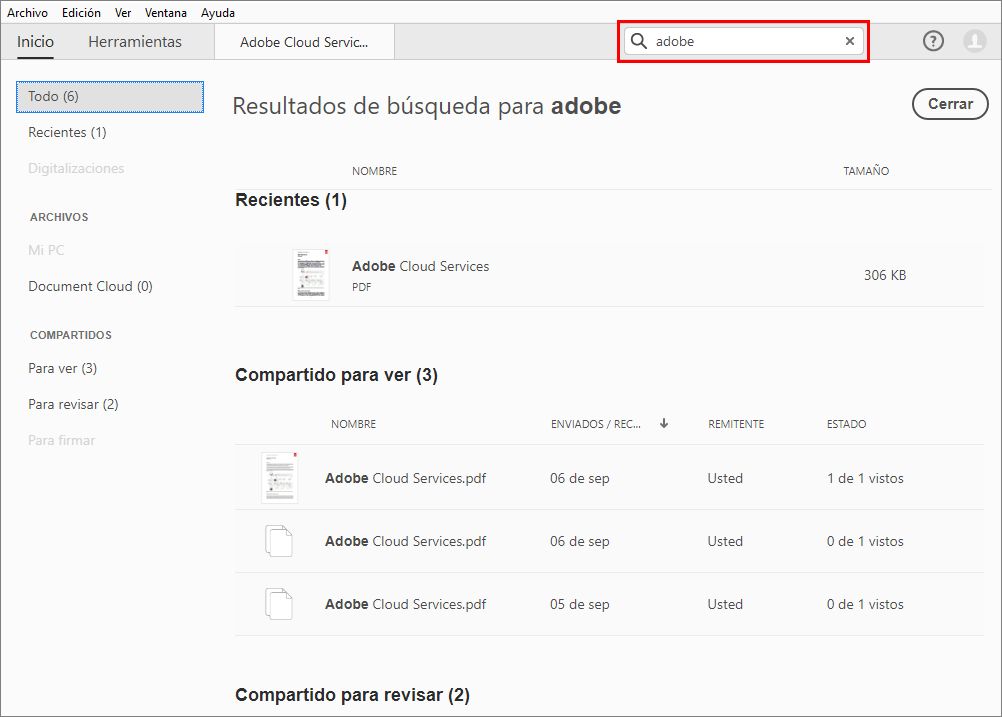Screen dimensions: 1002x717
Task: Click the Compartido para revisar (2) heading
Action: tap(352, 695)
